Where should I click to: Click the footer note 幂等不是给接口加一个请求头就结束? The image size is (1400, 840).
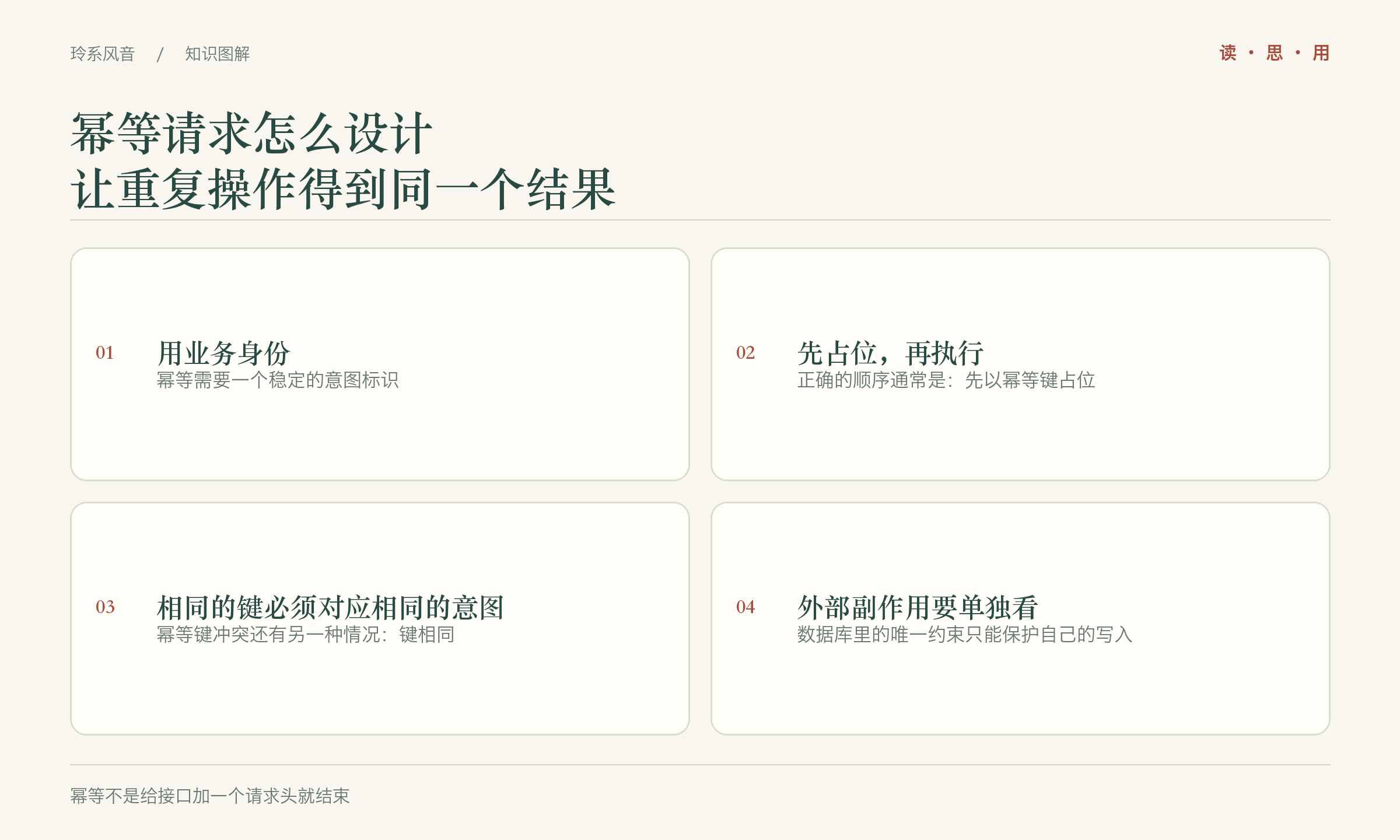pyautogui.click(x=210, y=796)
